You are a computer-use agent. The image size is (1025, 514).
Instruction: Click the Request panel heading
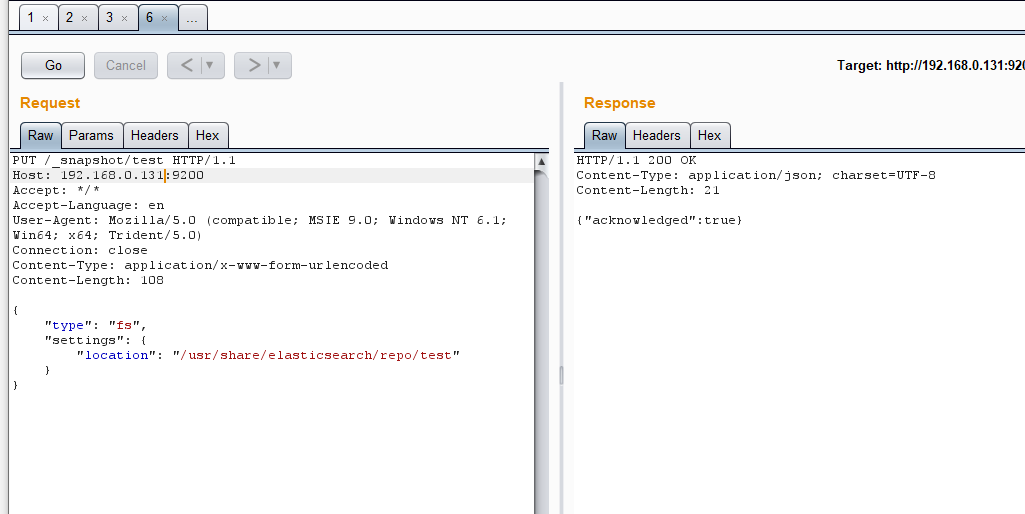tap(50, 103)
